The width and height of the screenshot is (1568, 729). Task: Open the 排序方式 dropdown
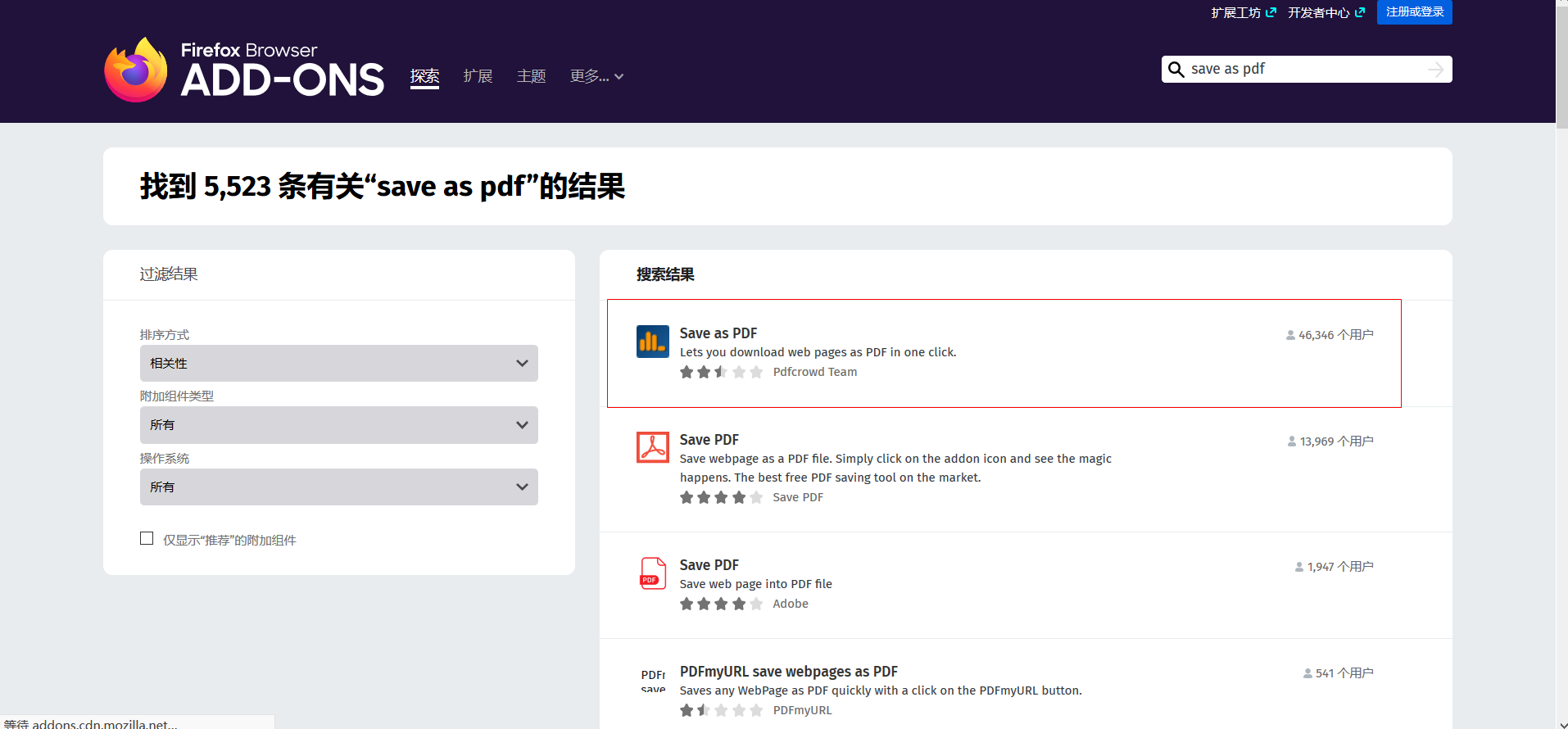click(x=339, y=363)
